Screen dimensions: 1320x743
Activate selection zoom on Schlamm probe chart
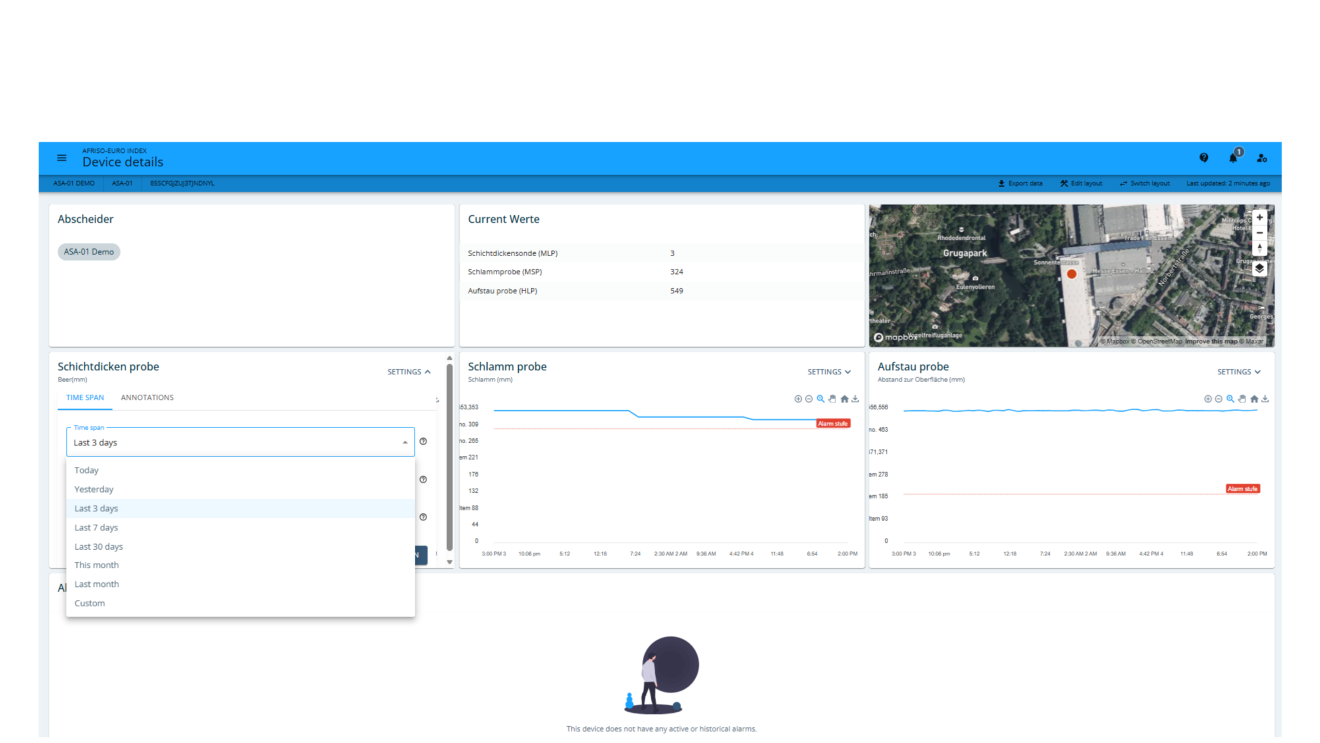pos(821,399)
